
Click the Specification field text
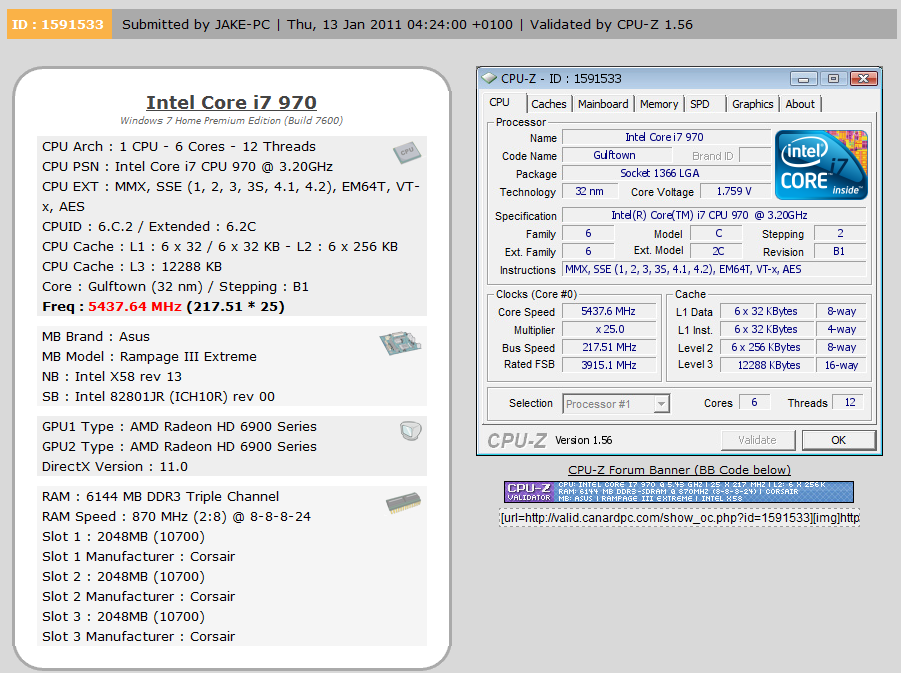pyautogui.click(x=714, y=215)
